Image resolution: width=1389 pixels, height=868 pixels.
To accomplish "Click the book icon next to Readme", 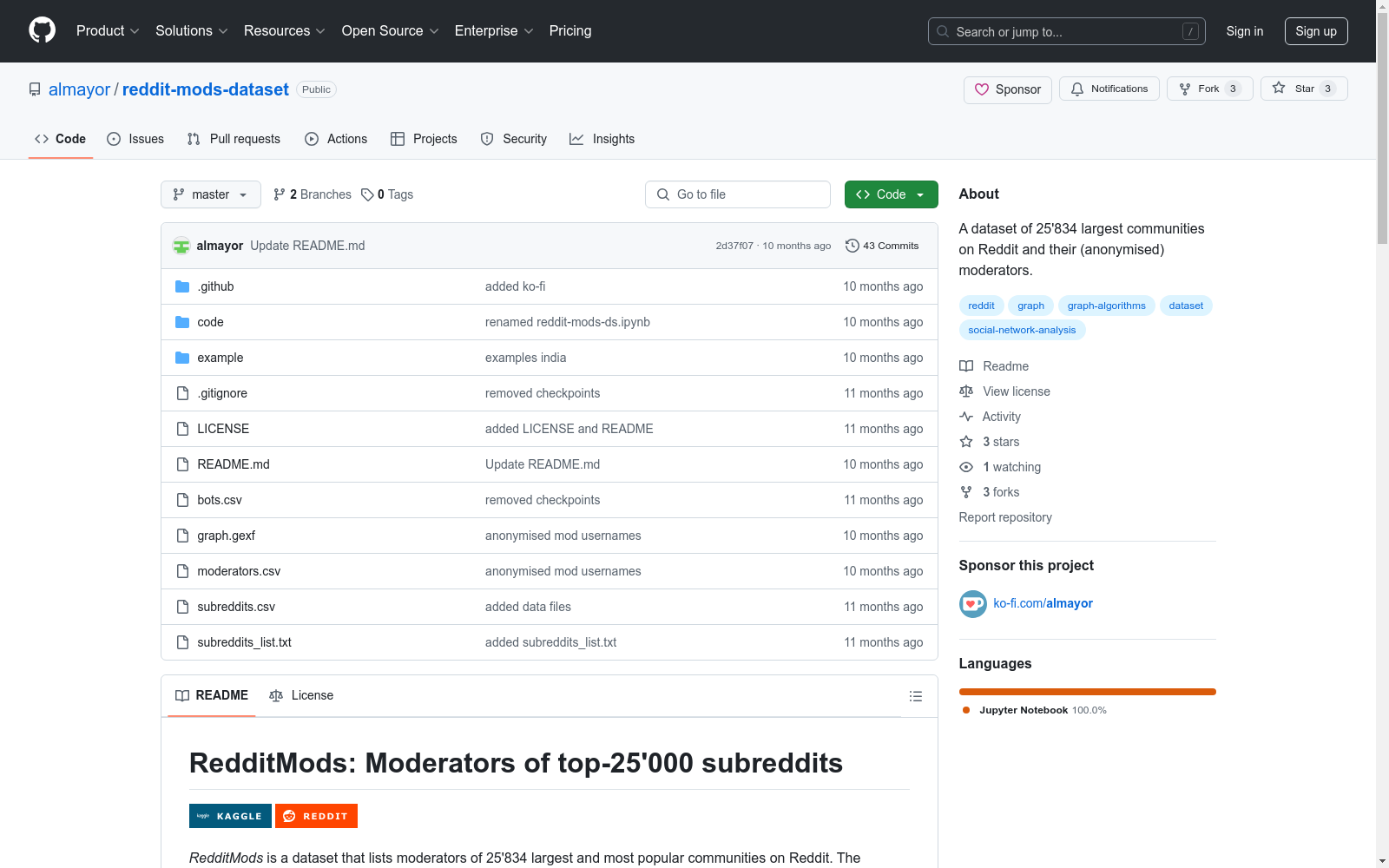I will point(966,366).
